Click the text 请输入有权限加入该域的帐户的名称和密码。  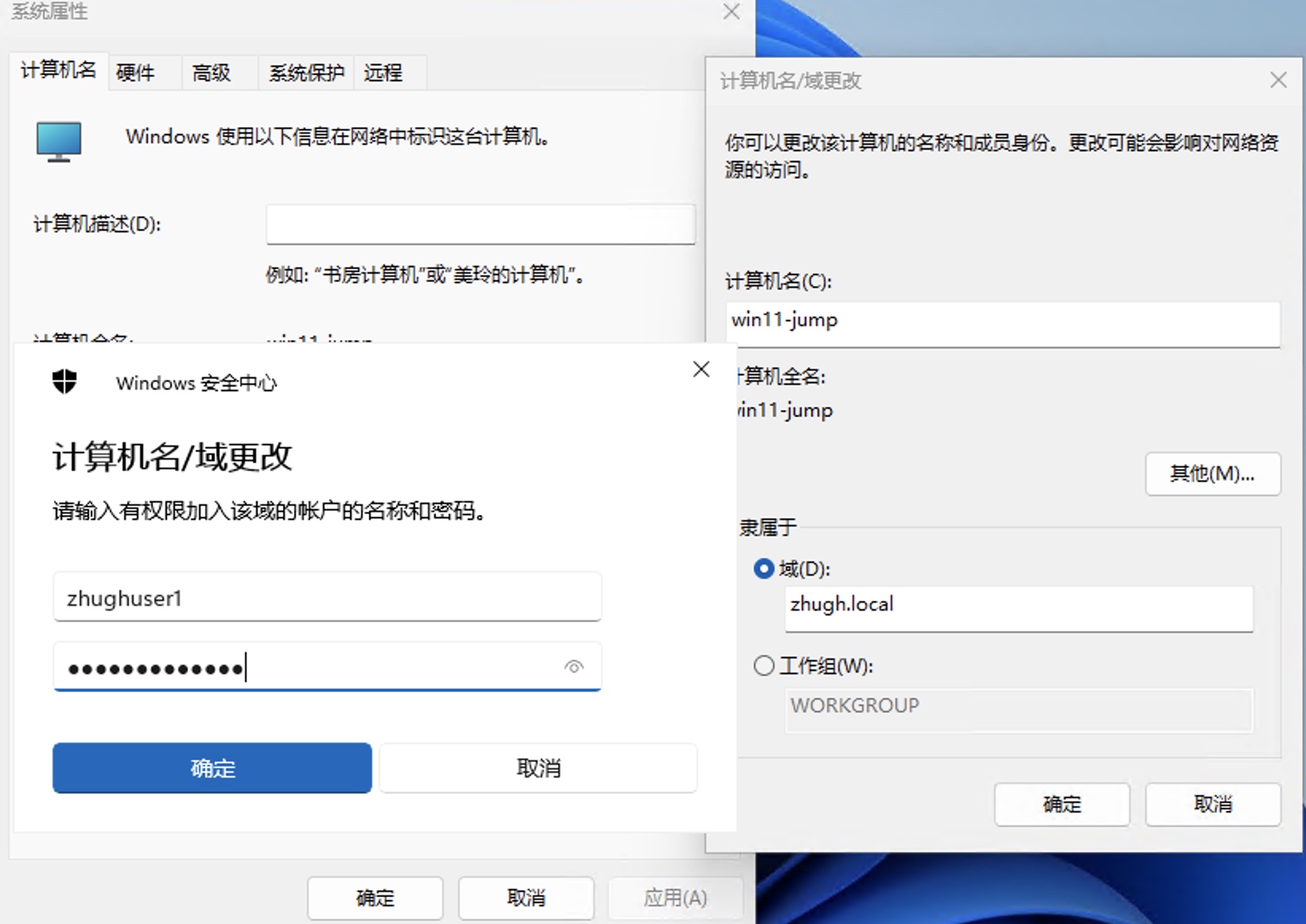[270, 511]
